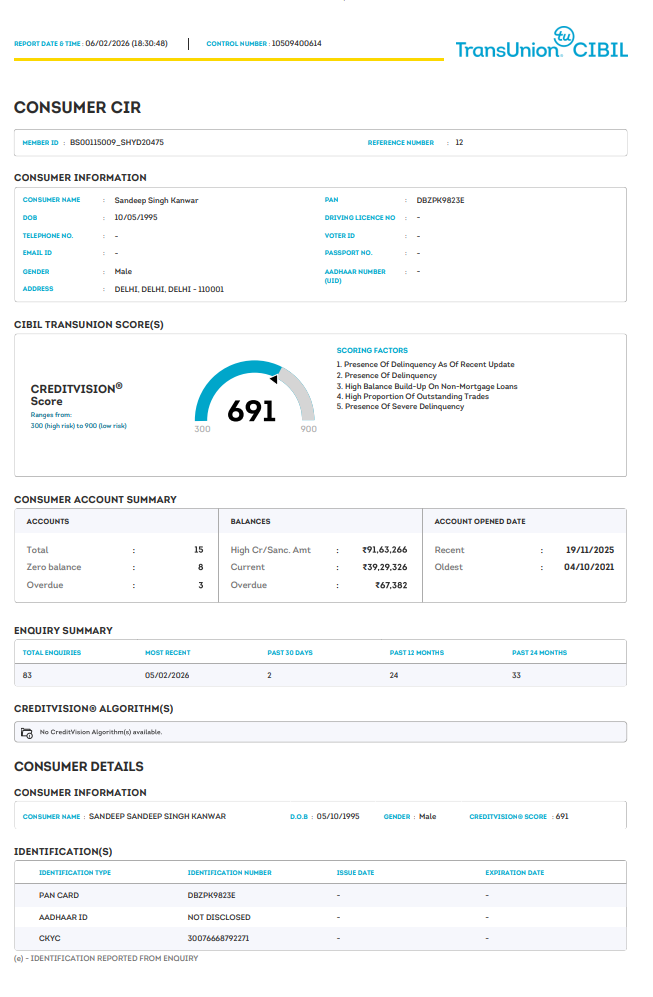Click the D.O.B value 05/10/1995
Viewport: 653px width, 997px height.
coord(338,816)
